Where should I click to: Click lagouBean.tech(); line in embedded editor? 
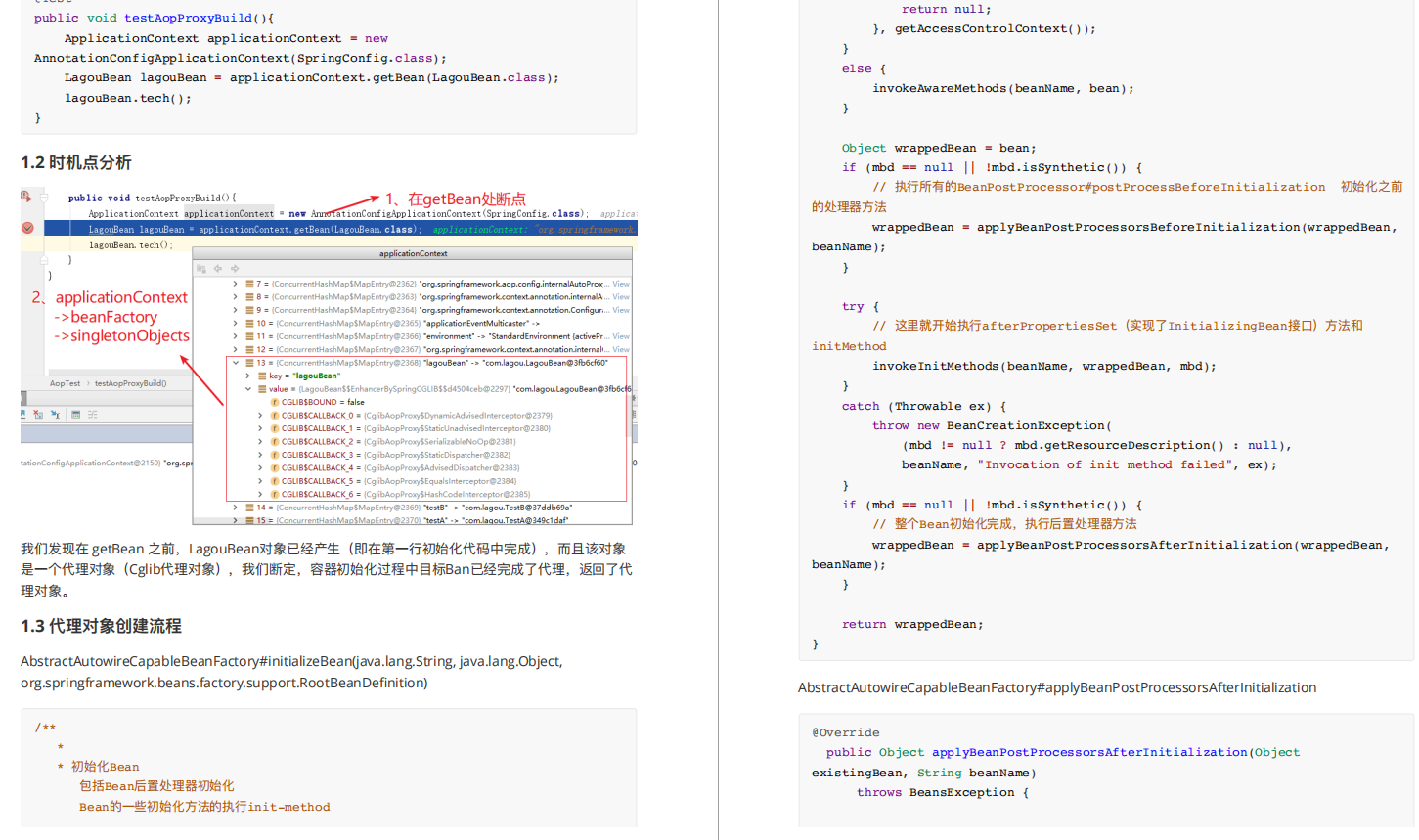pos(130,244)
